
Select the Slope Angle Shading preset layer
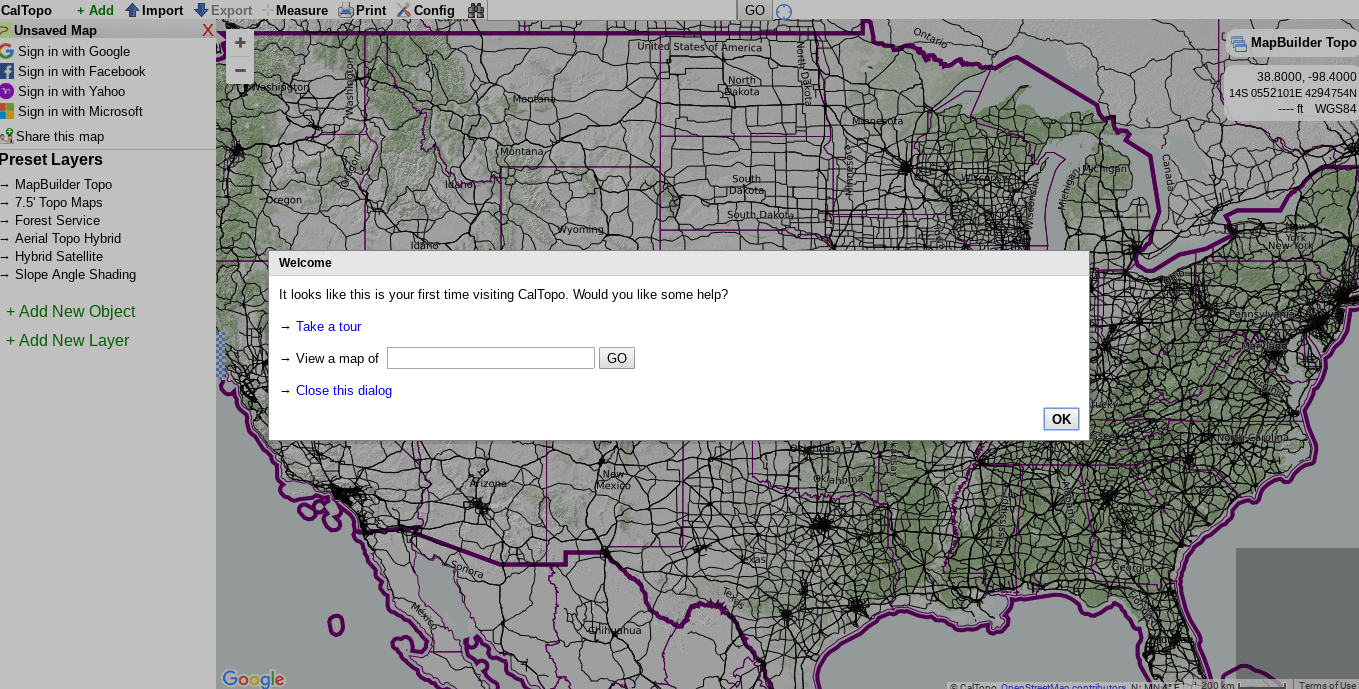pyautogui.click(x=75, y=274)
